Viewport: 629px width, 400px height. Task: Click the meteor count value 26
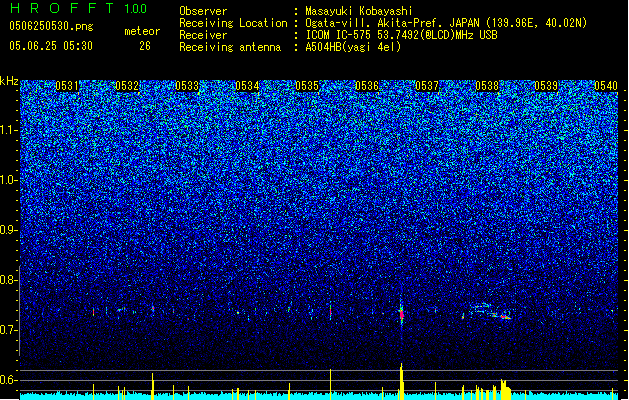click(x=145, y=46)
